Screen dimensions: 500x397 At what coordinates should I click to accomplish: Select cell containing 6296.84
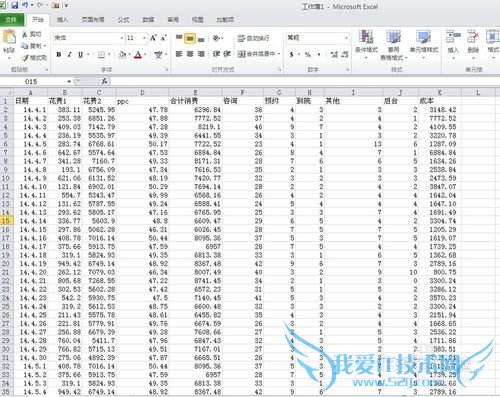[195, 110]
